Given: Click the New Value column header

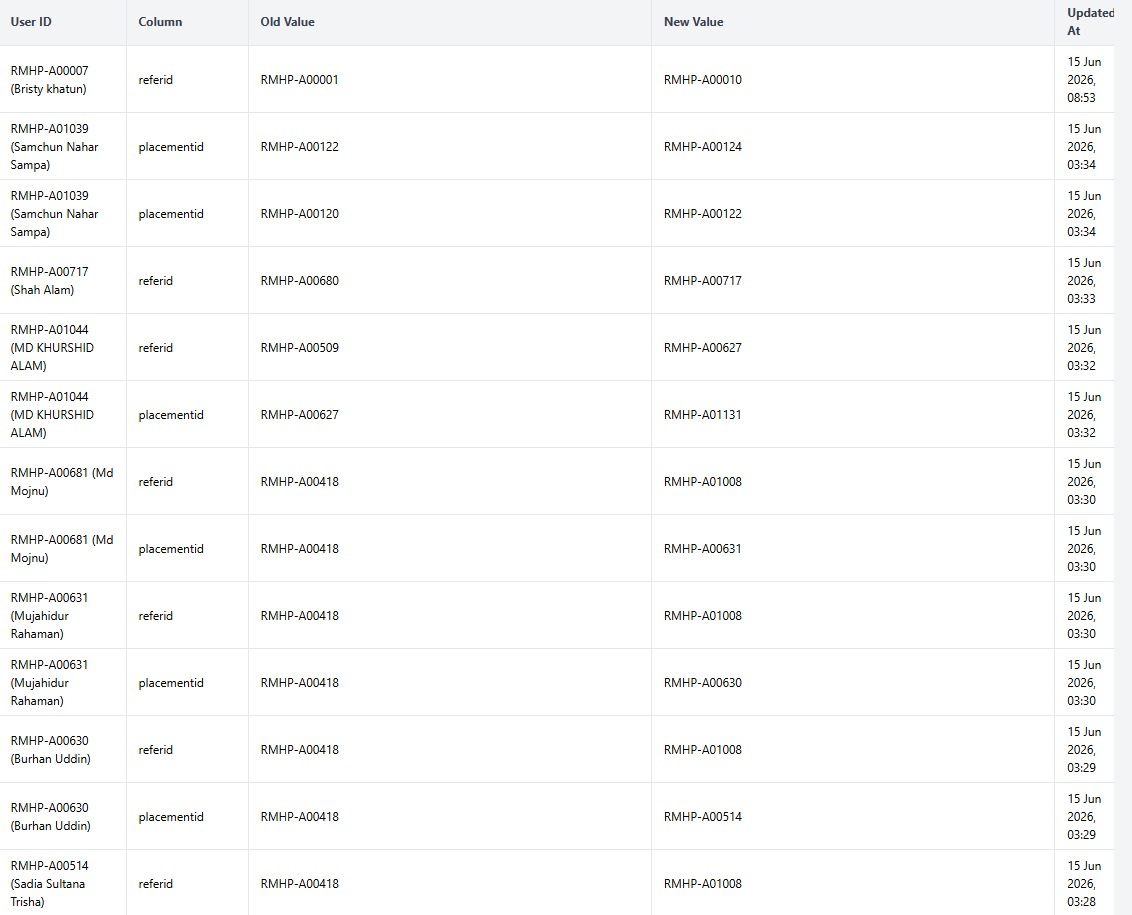Looking at the screenshot, I should 693,22.
